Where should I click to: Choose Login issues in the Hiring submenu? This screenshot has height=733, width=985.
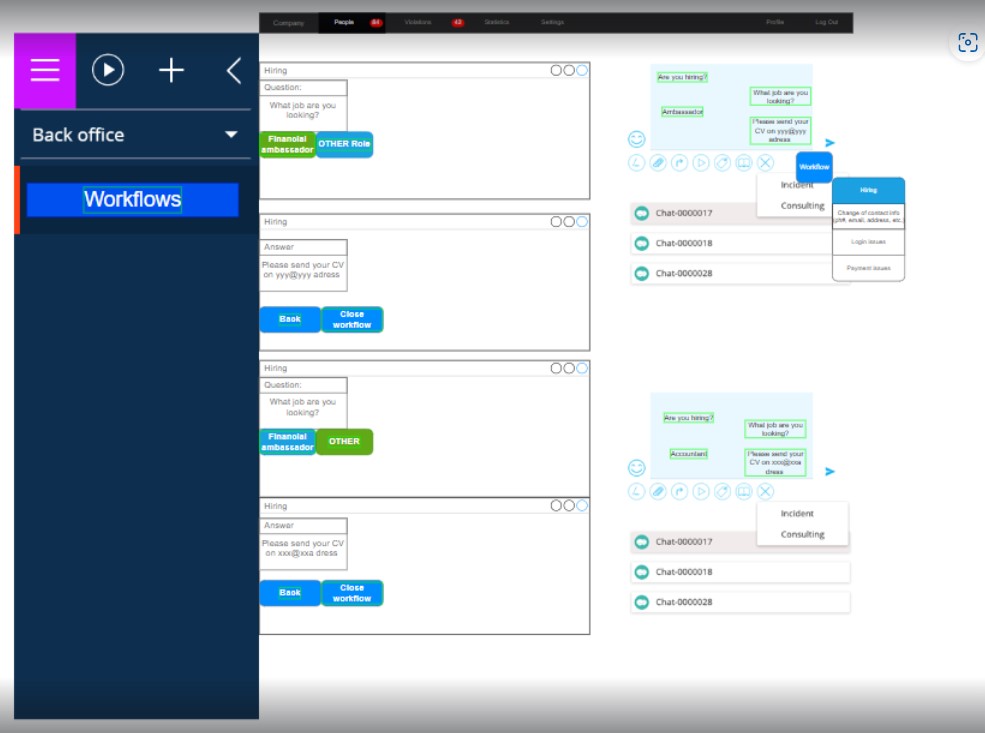tap(868, 242)
